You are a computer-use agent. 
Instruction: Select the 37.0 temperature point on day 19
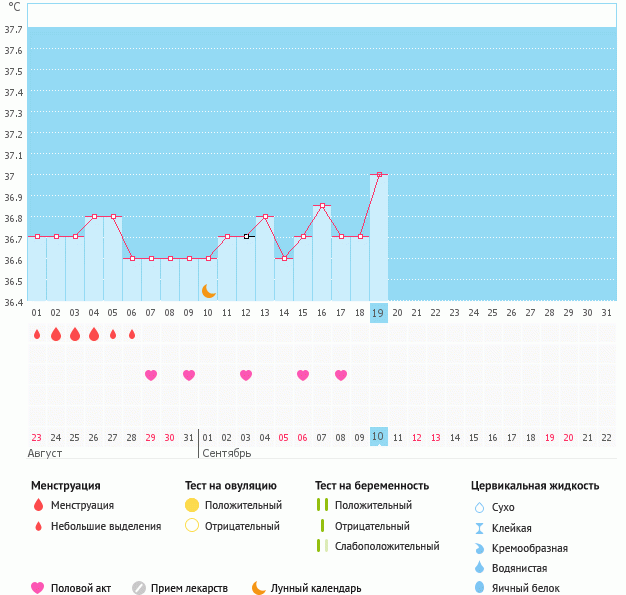pos(379,175)
